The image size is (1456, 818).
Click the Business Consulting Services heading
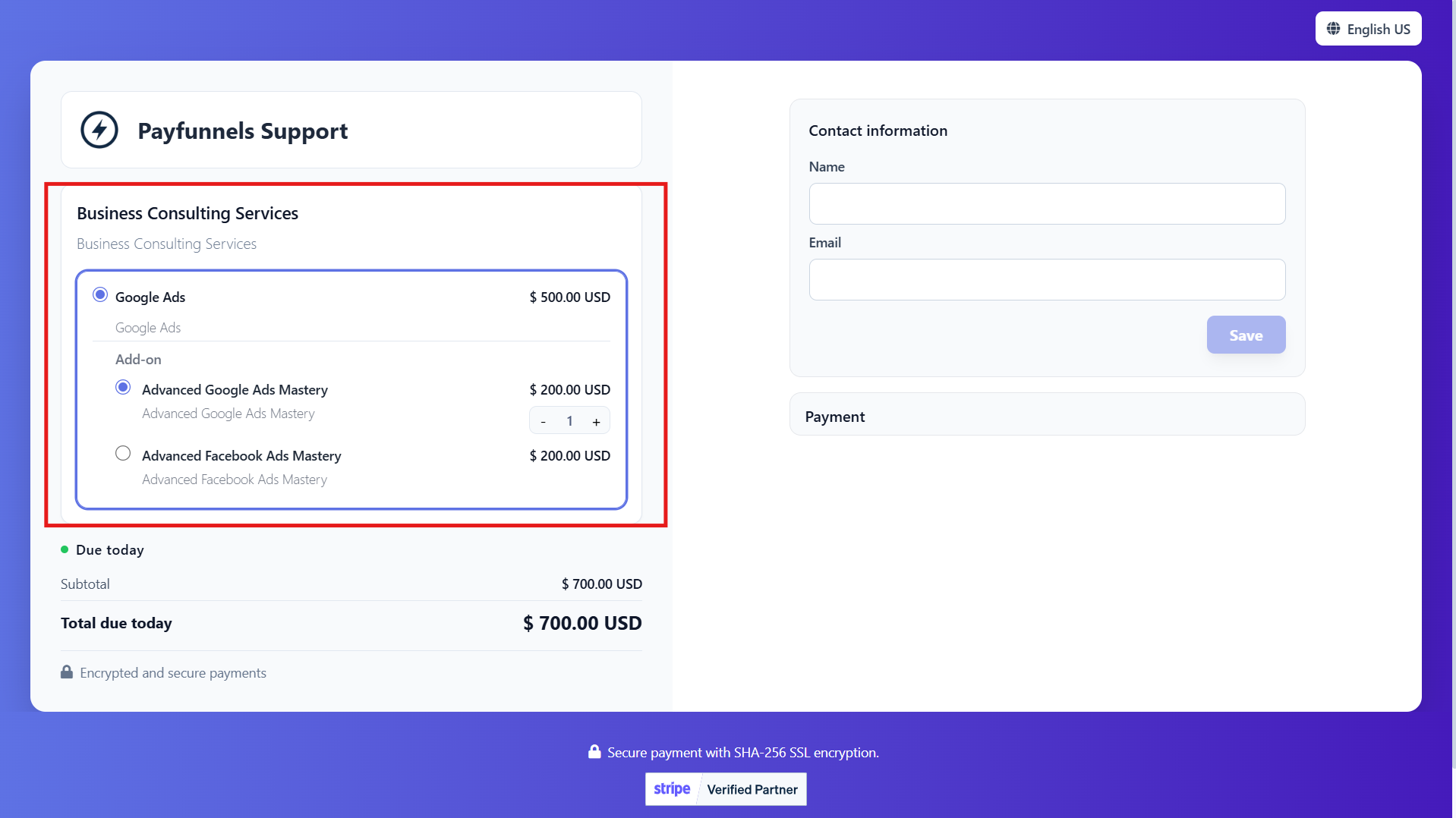click(x=188, y=213)
